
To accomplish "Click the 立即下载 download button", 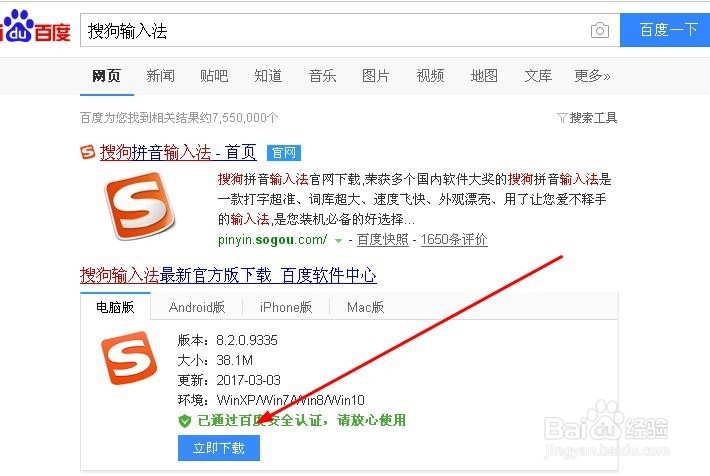I will (219, 448).
